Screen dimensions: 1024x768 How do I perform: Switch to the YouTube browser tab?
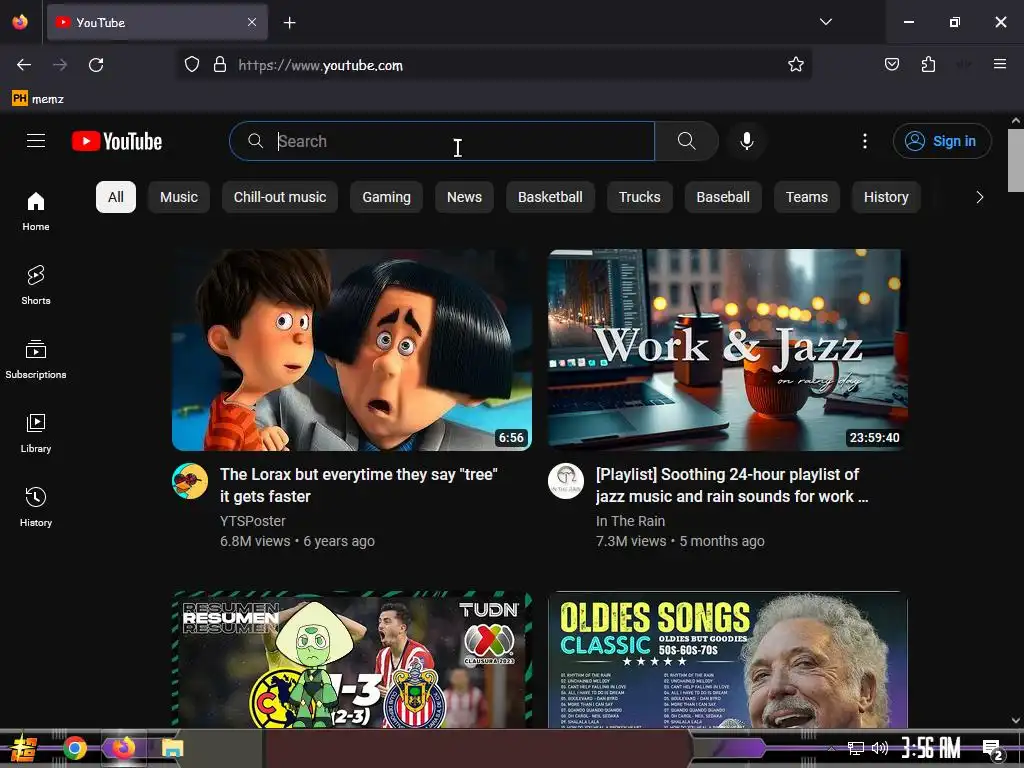click(157, 22)
